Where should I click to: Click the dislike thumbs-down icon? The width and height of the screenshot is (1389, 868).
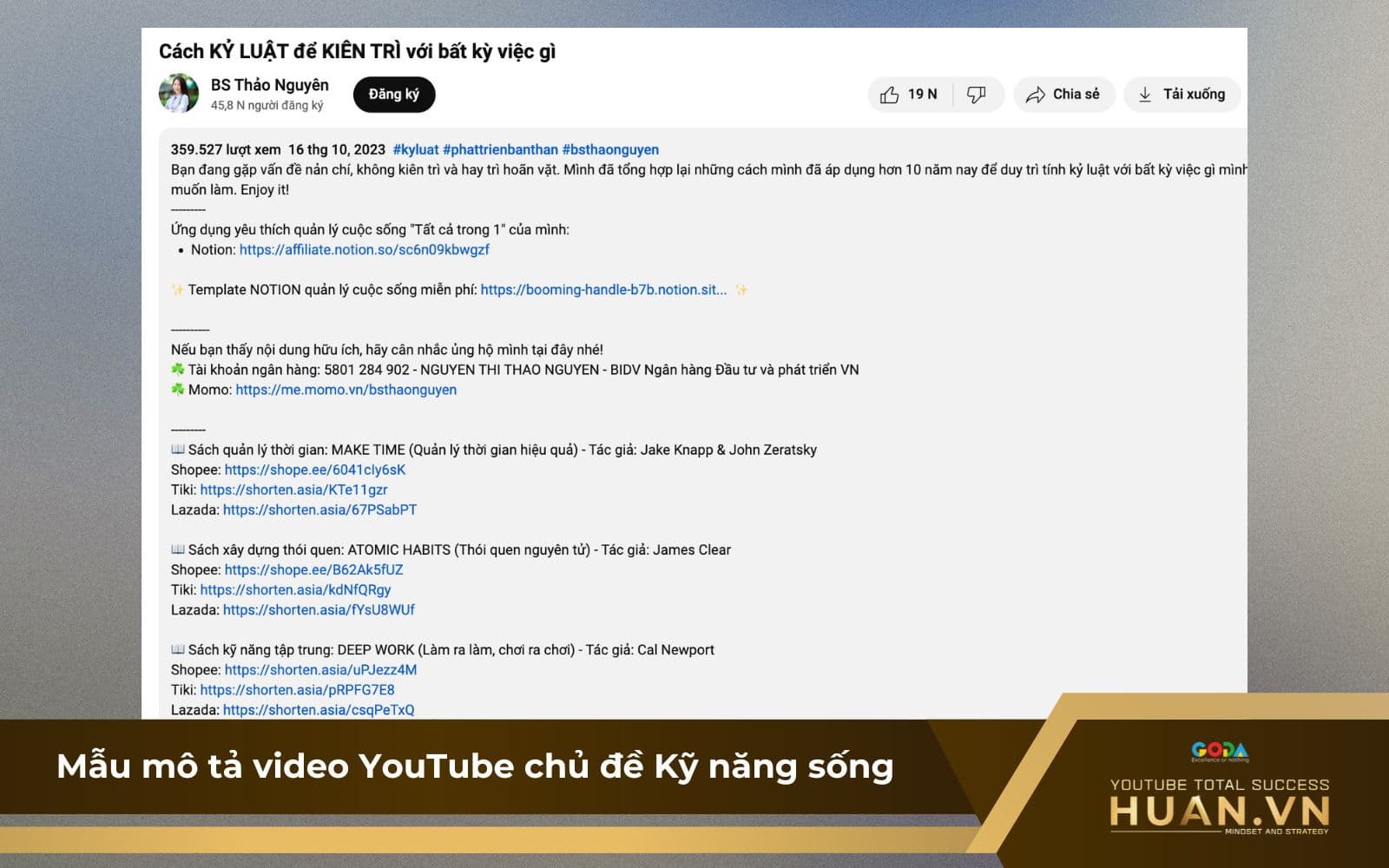977,95
